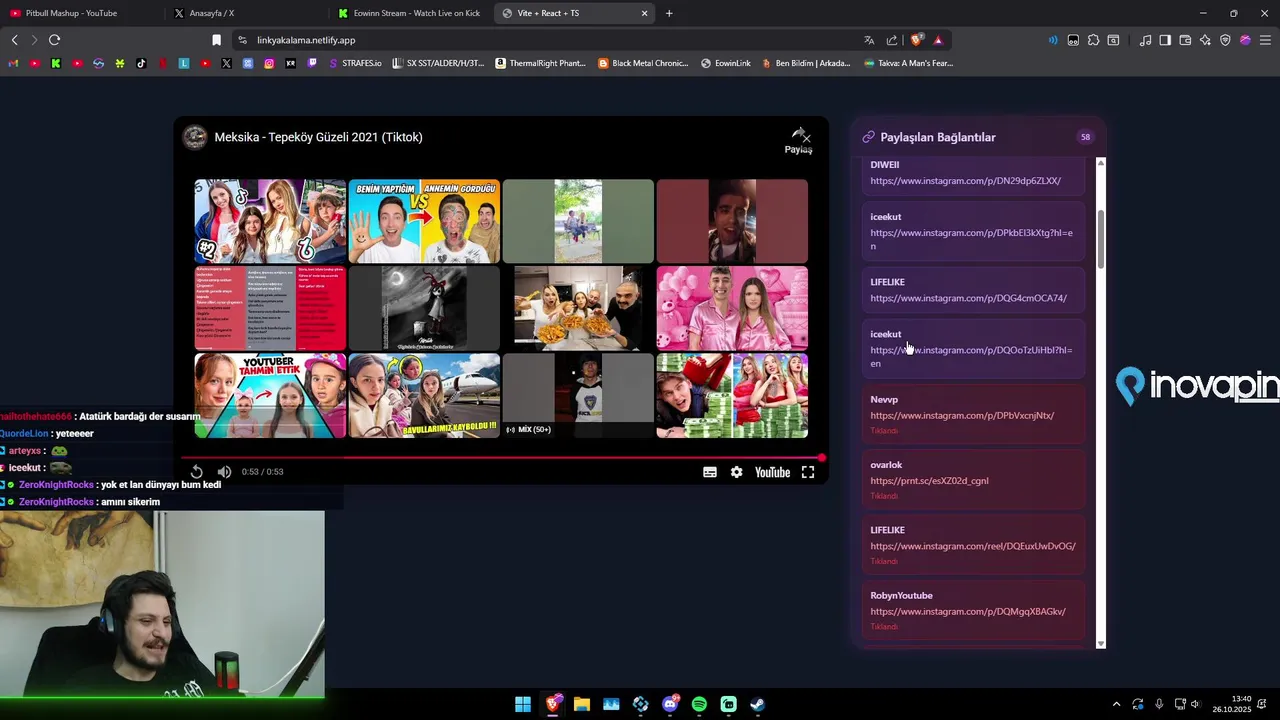Viewport: 1280px width, 720px height.
Task: Open Takva: A Man's Fear bookmark
Action: coord(908,63)
